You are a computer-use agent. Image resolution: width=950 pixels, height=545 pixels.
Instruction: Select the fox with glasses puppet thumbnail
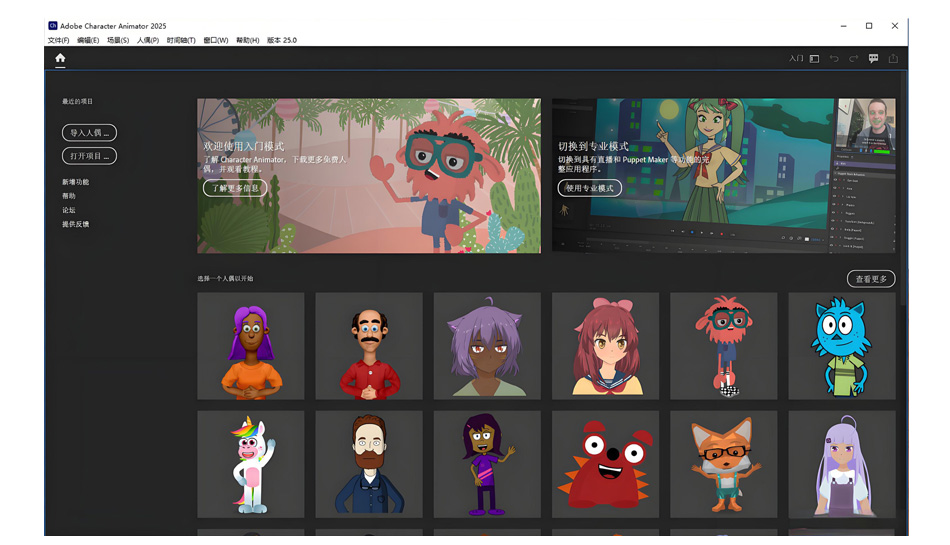point(723,464)
